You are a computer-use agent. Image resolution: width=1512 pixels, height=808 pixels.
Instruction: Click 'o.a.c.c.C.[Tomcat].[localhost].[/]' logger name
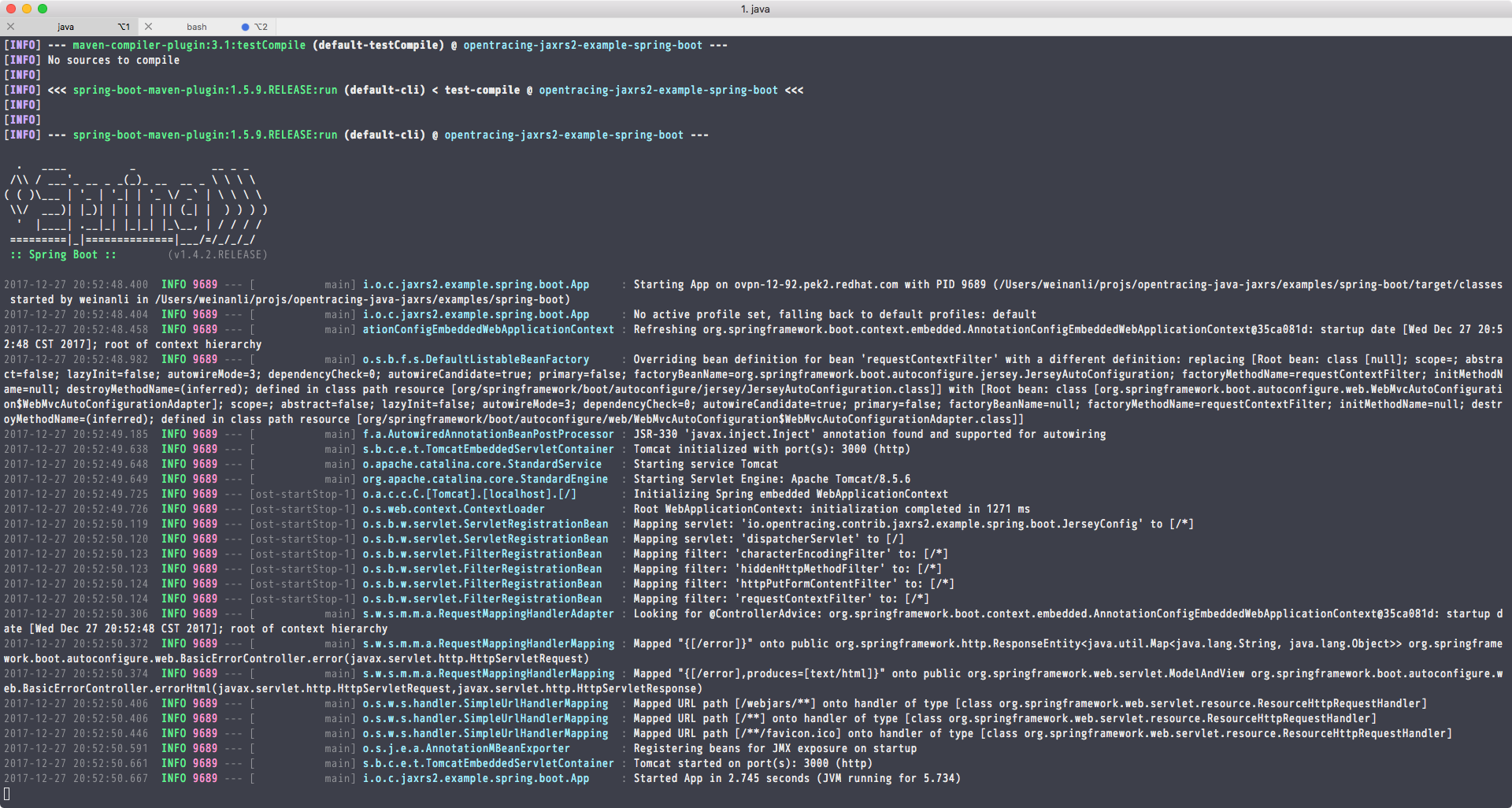[469, 494]
